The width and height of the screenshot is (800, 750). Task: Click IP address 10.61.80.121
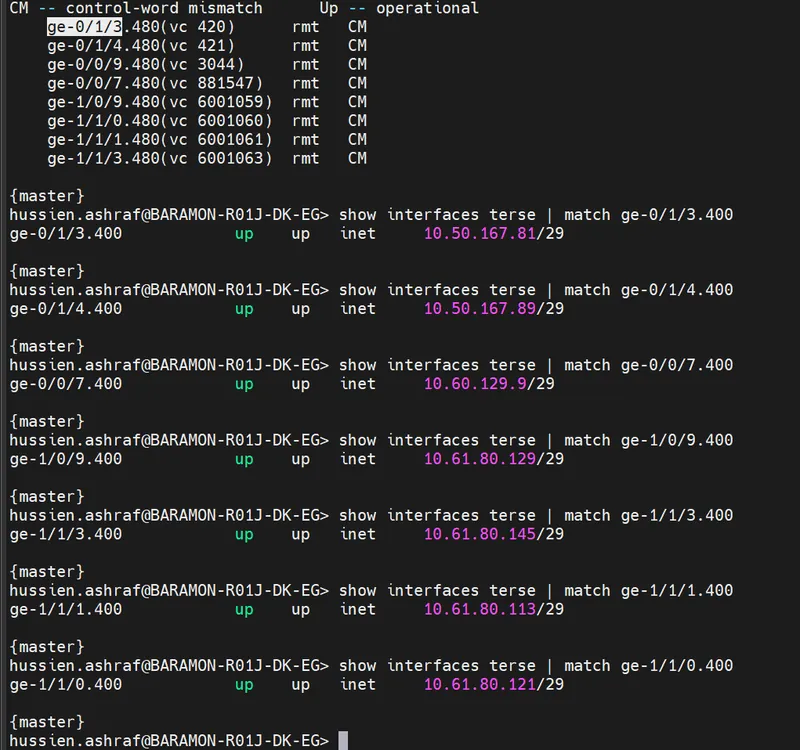click(480, 684)
